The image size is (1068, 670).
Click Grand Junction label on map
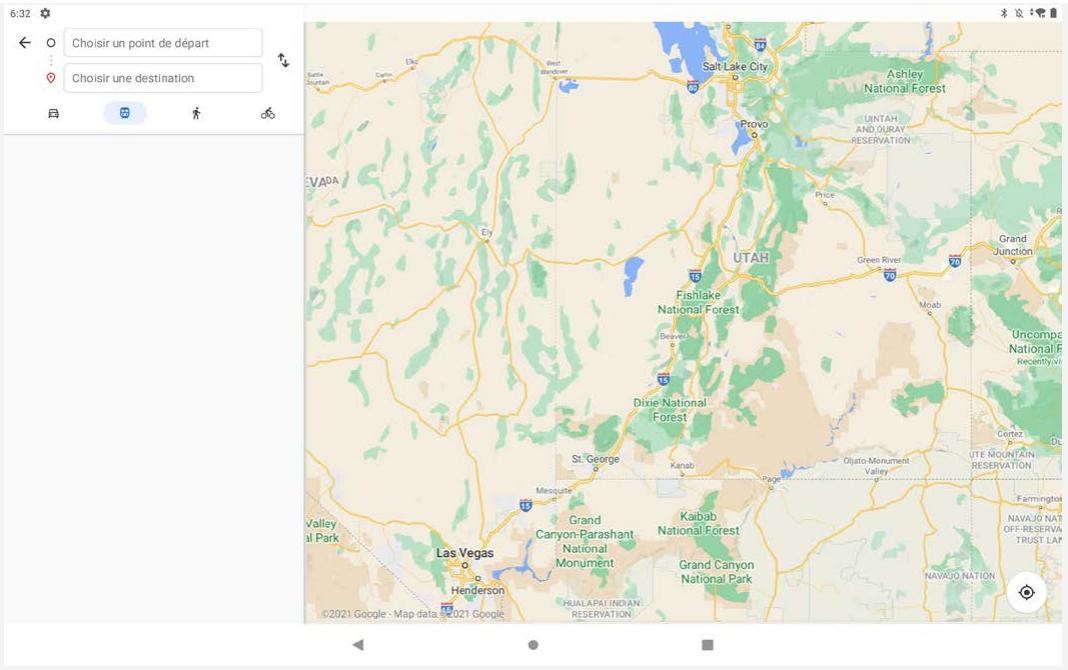pos(1013,245)
